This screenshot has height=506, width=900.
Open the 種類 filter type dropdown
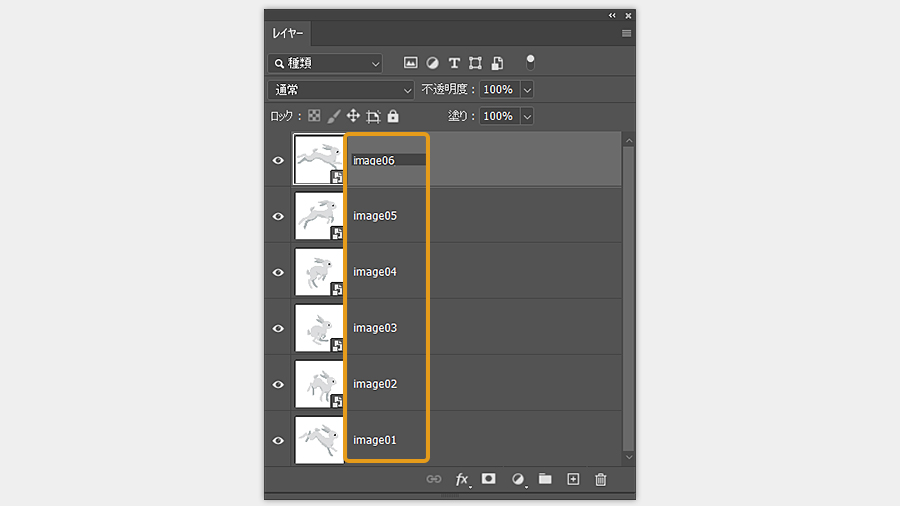tap(326, 63)
